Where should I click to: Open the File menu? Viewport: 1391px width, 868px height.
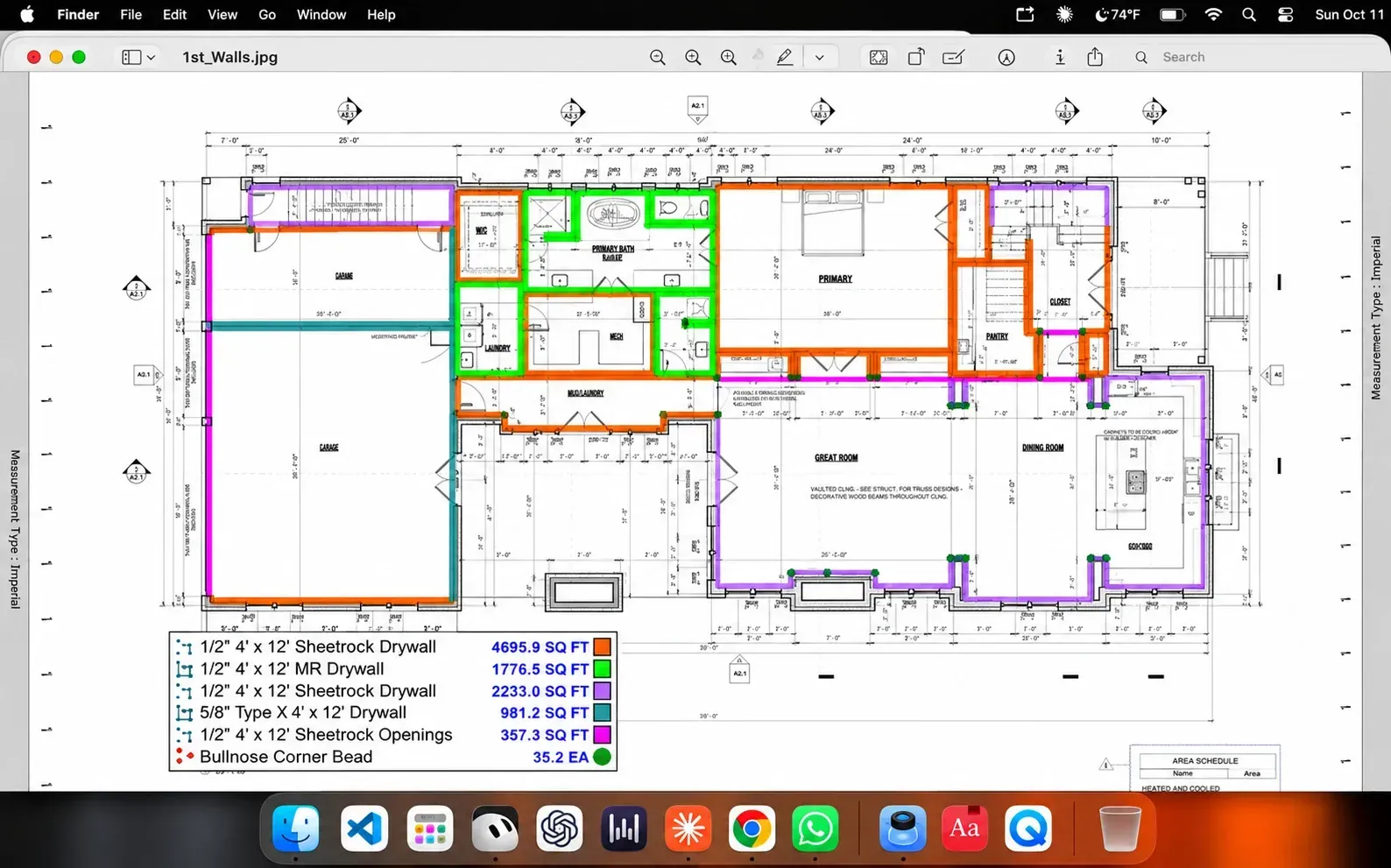pyautogui.click(x=131, y=15)
